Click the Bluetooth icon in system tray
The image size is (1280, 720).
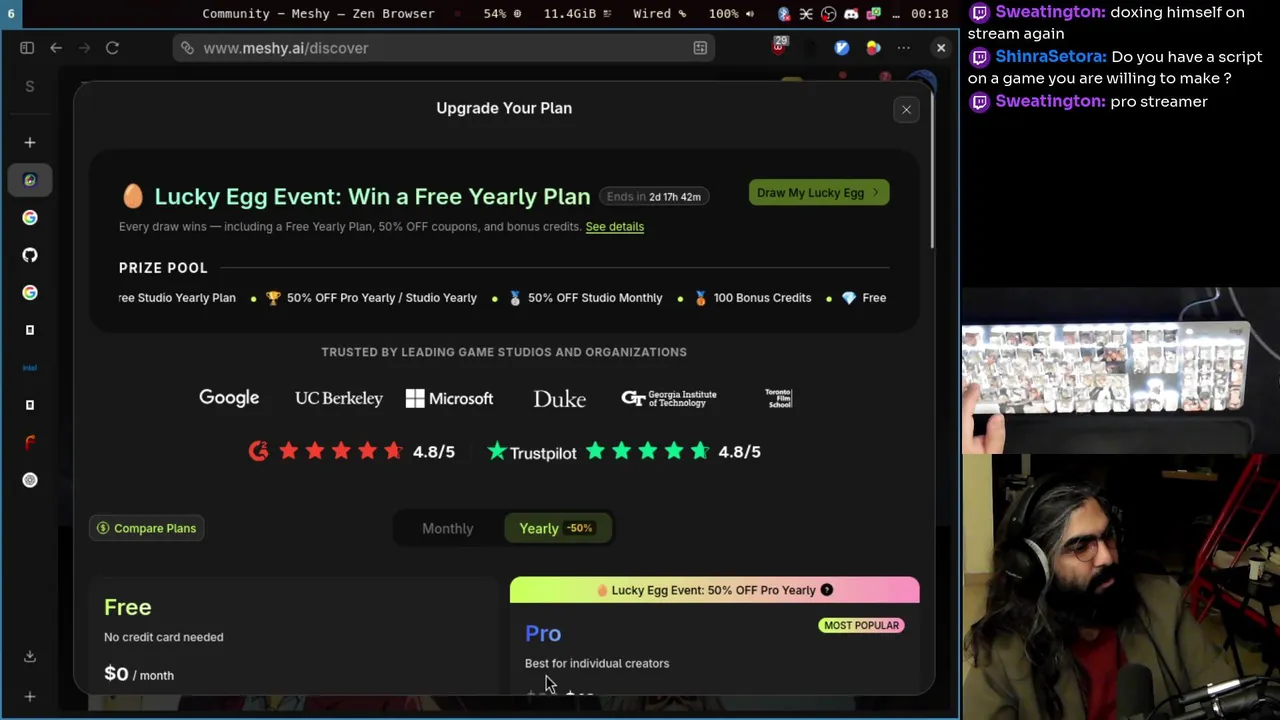coord(784,14)
